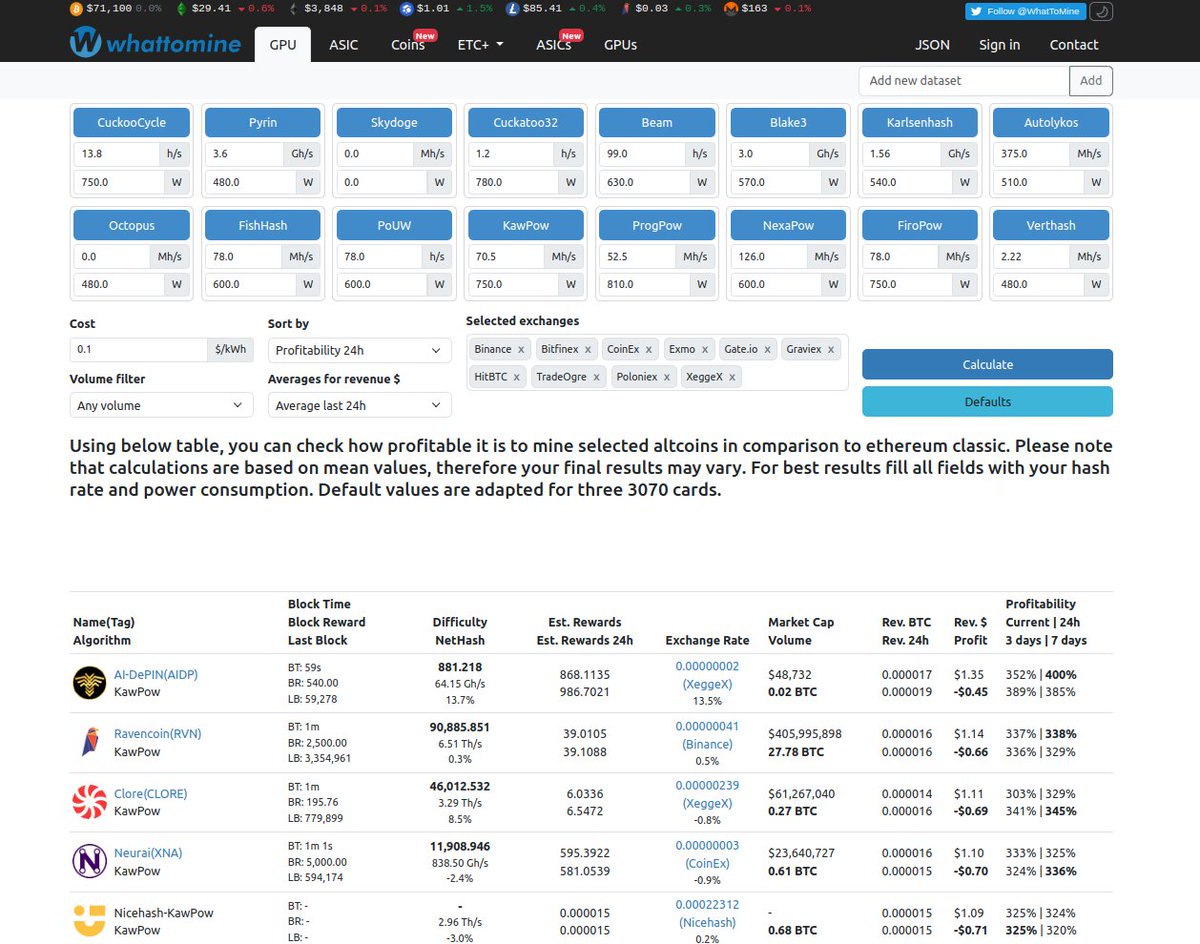Toggle the KawPow algorithm button
Image resolution: width=1200 pixels, height=944 pixels.
[525, 225]
